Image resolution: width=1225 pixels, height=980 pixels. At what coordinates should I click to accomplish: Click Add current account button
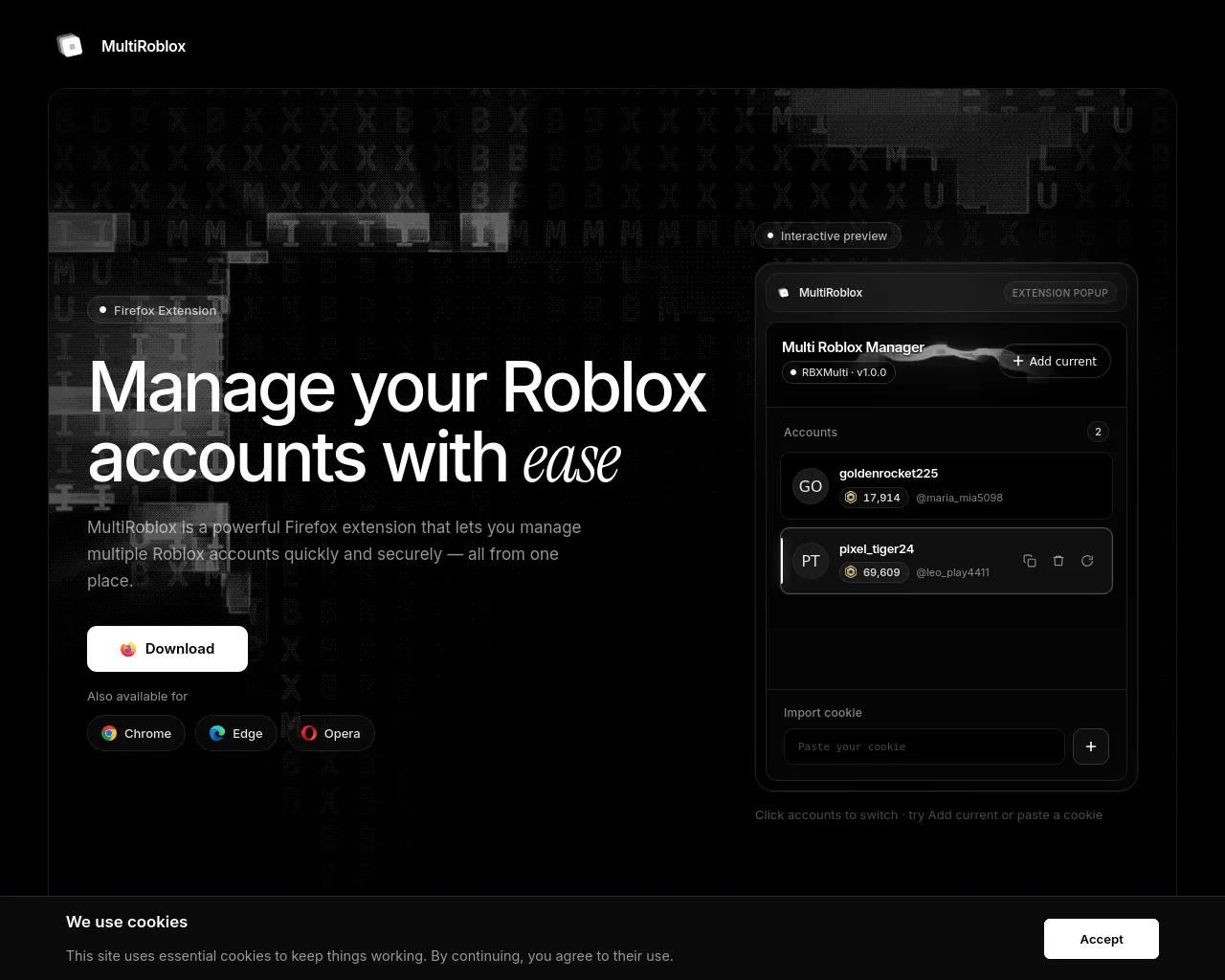click(x=1056, y=361)
